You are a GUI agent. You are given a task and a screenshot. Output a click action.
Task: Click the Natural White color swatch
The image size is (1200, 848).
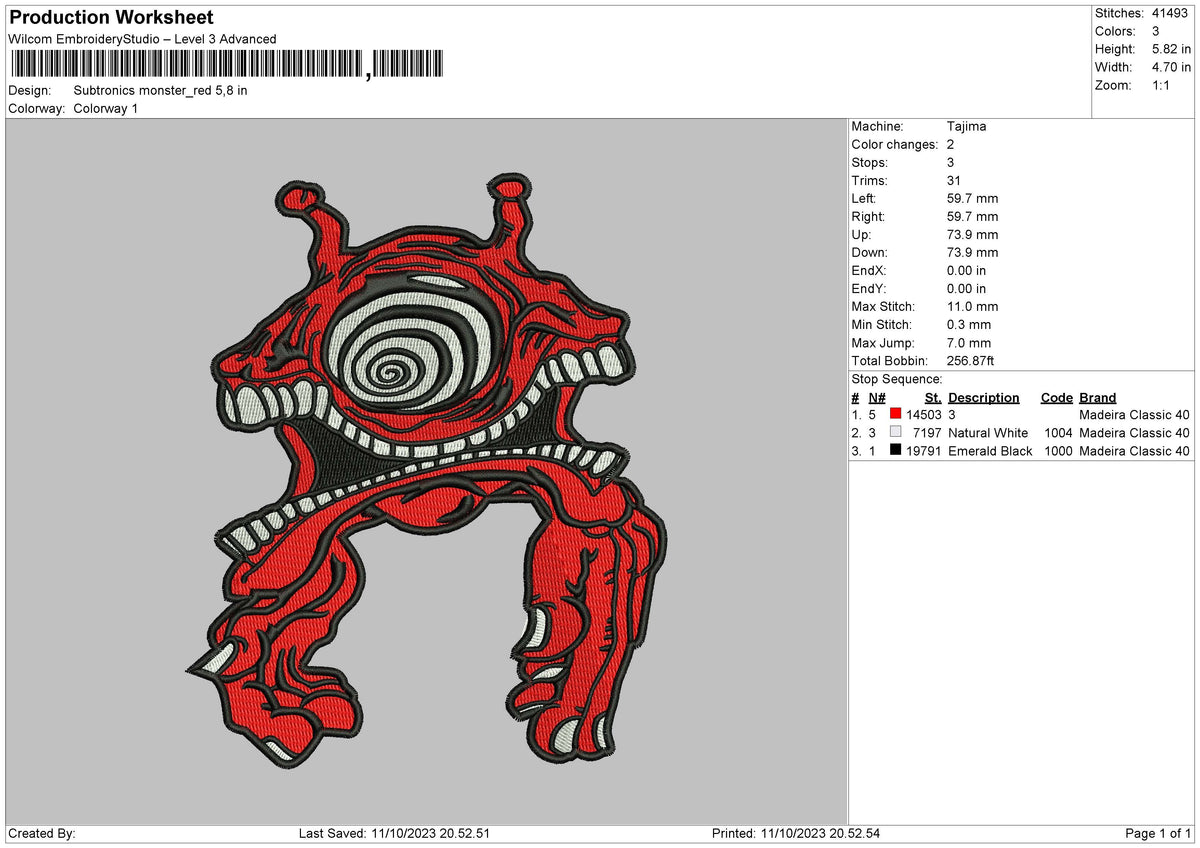click(x=896, y=433)
